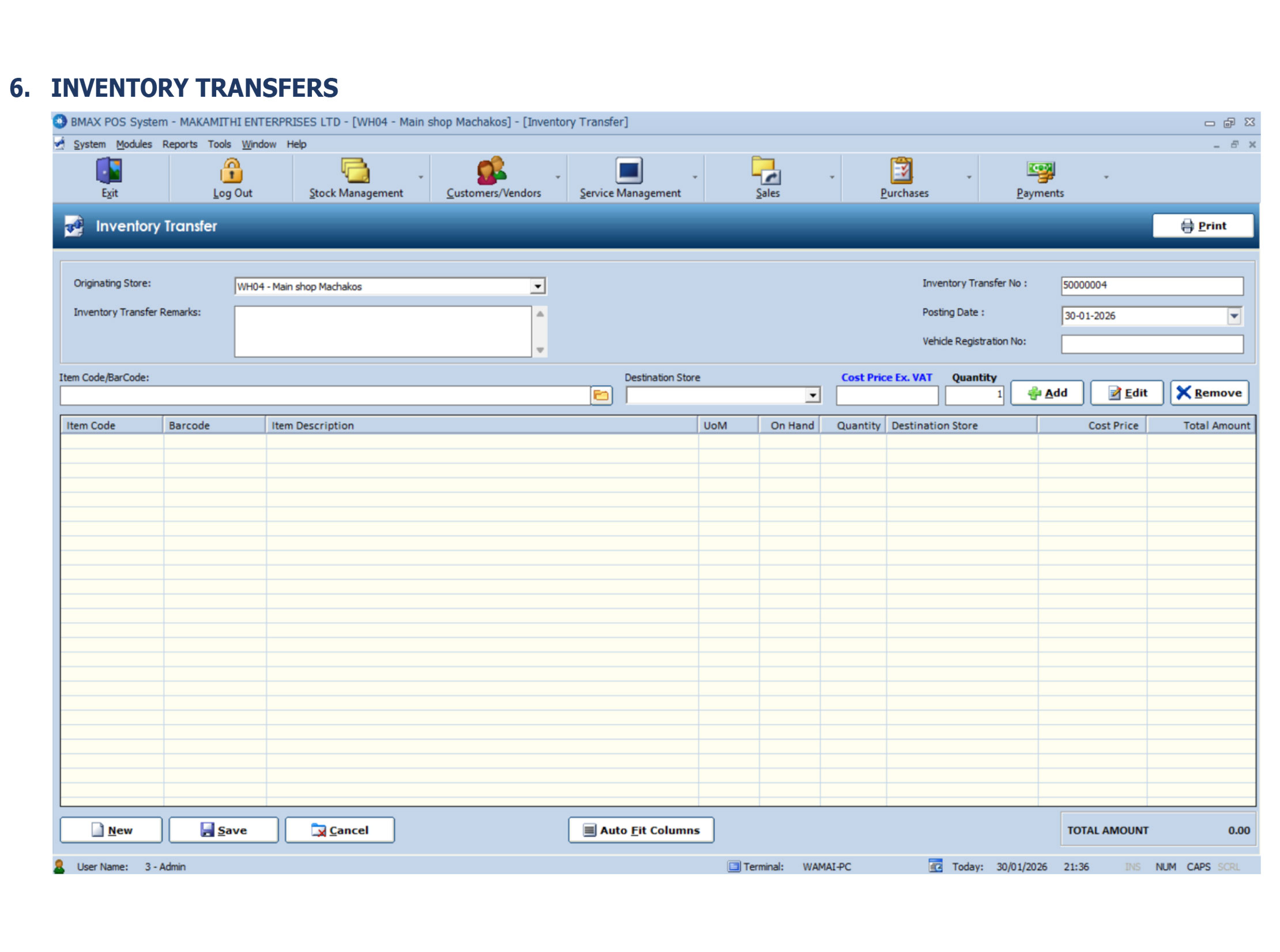
Task: Click the Add item button
Action: pyautogui.click(x=1046, y=393)
